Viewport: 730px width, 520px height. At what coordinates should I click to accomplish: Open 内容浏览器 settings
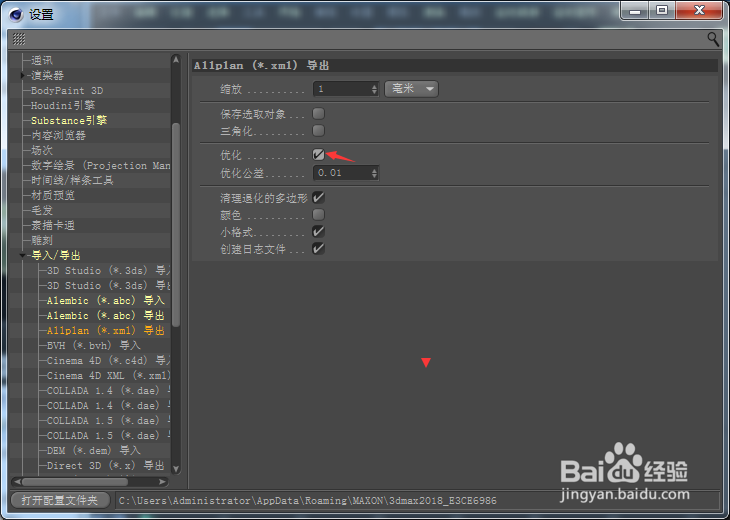pos(59,135)
